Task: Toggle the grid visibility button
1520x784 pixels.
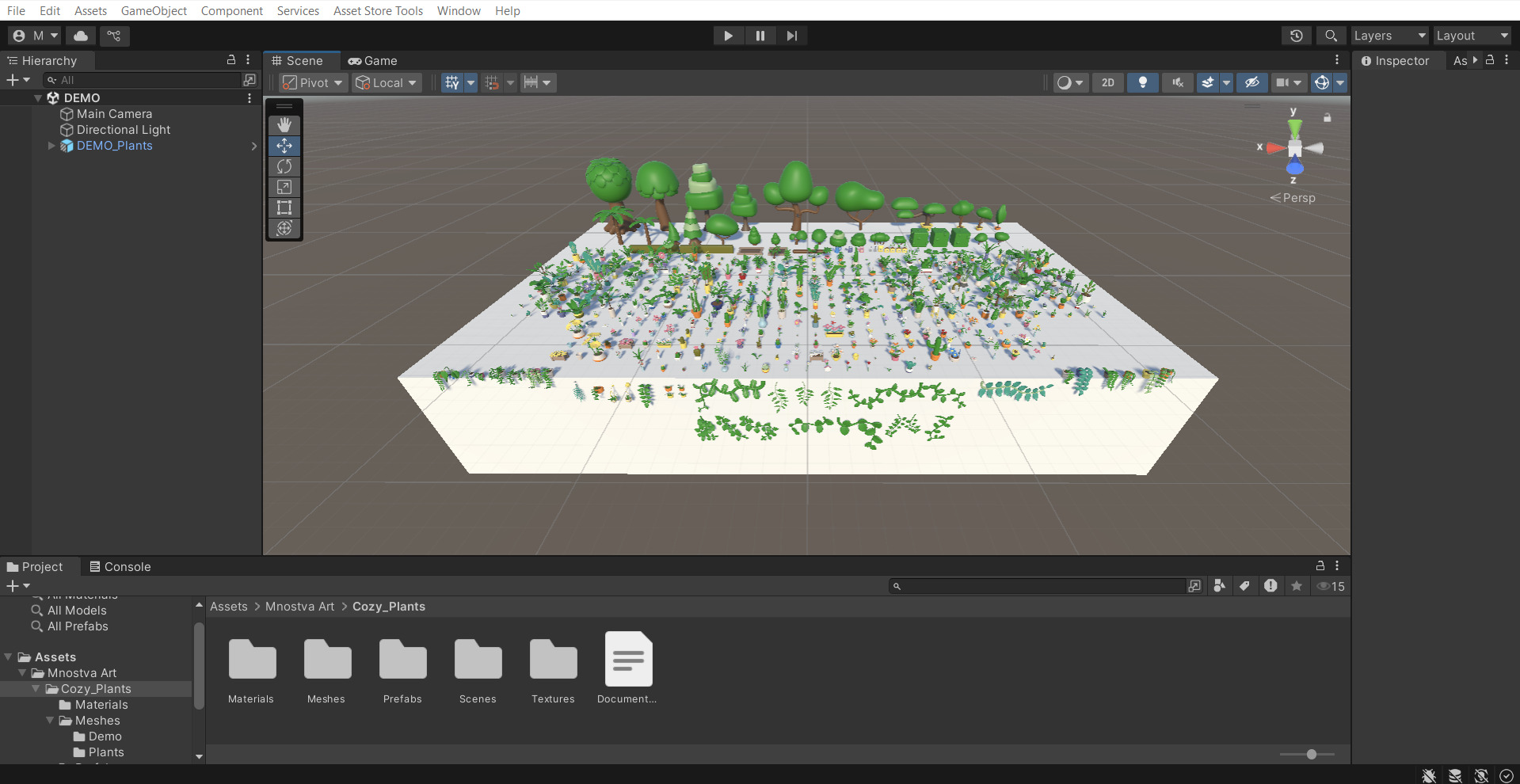Action: 452,82
